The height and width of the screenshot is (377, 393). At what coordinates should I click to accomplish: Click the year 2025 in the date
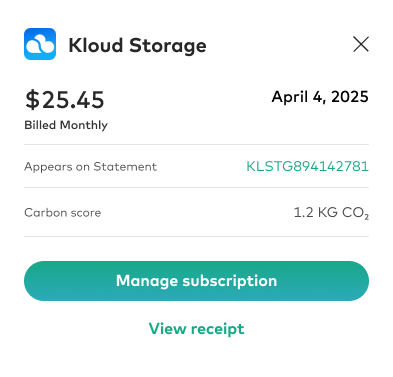tap(350, 97)
